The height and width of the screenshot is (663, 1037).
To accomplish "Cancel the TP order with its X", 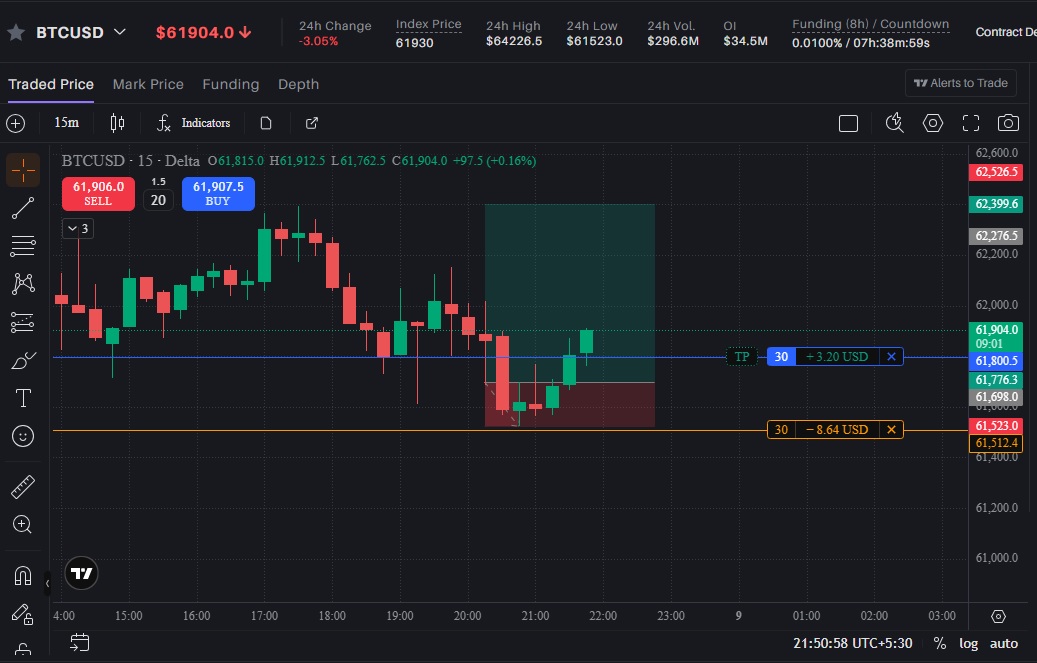I will (x=891, y=357).
